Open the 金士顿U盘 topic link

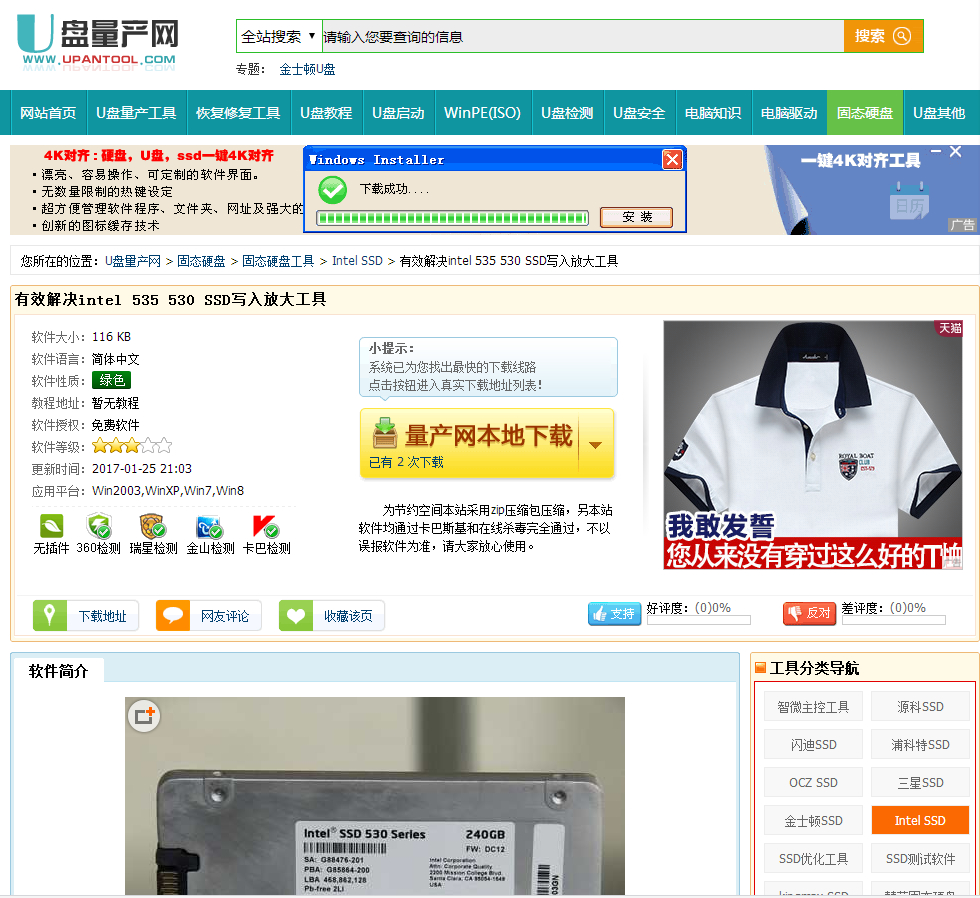pos(307,69)
